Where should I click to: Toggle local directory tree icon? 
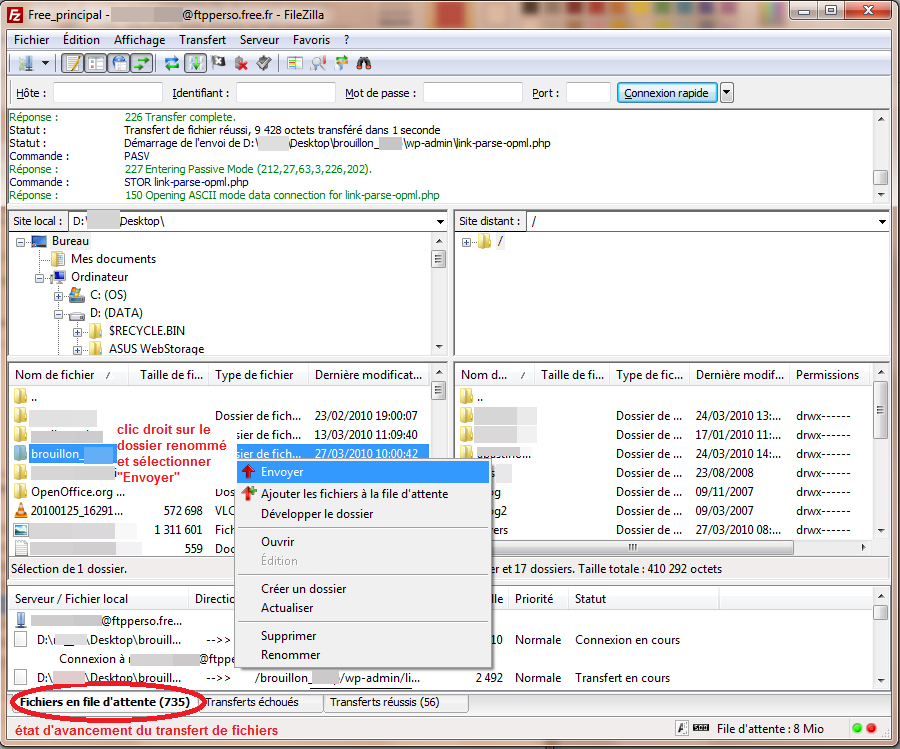[x=96, y=63]
